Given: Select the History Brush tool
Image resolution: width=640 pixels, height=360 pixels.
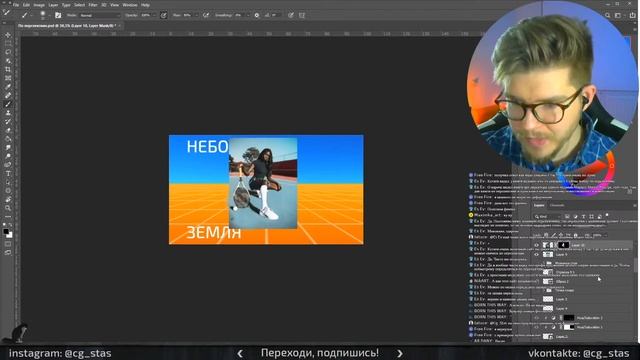Looking at the screenshot, I should pos(8,122).
